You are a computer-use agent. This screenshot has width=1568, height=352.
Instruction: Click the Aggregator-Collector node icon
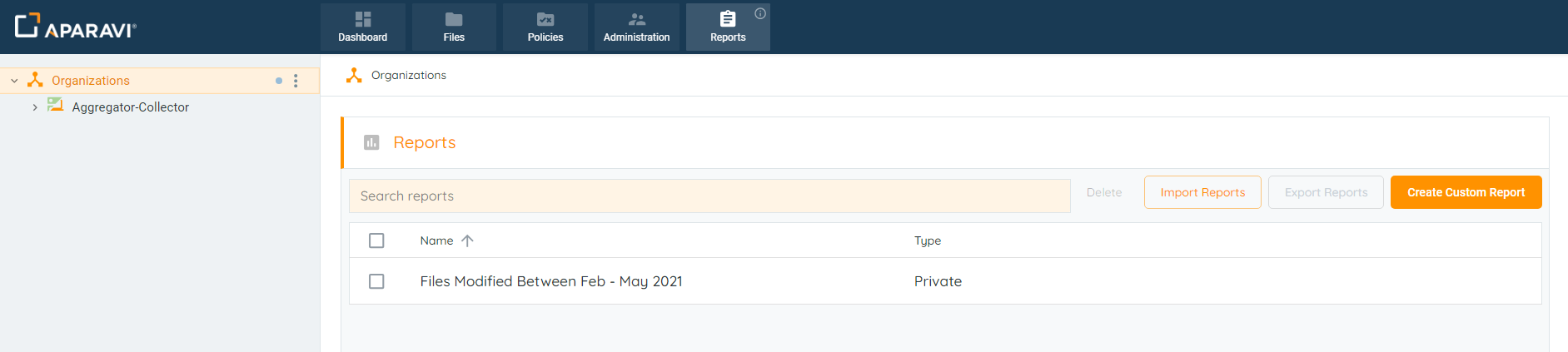point(55,106)
